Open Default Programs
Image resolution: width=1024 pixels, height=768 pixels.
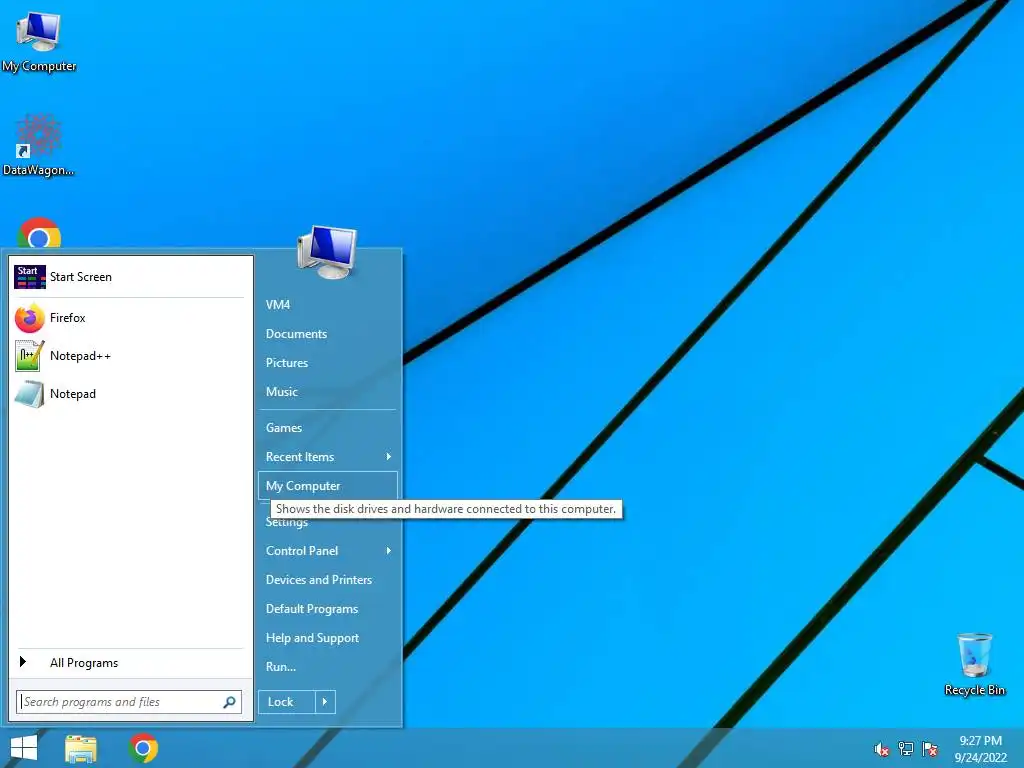pos(327,609)
